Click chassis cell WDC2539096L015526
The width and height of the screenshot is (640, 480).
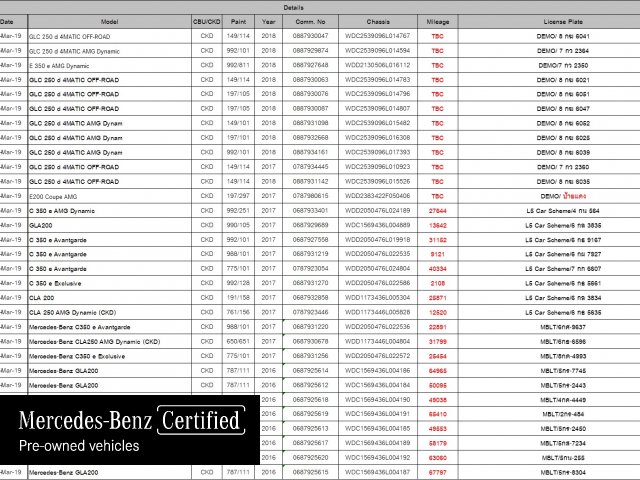point(378,181)
